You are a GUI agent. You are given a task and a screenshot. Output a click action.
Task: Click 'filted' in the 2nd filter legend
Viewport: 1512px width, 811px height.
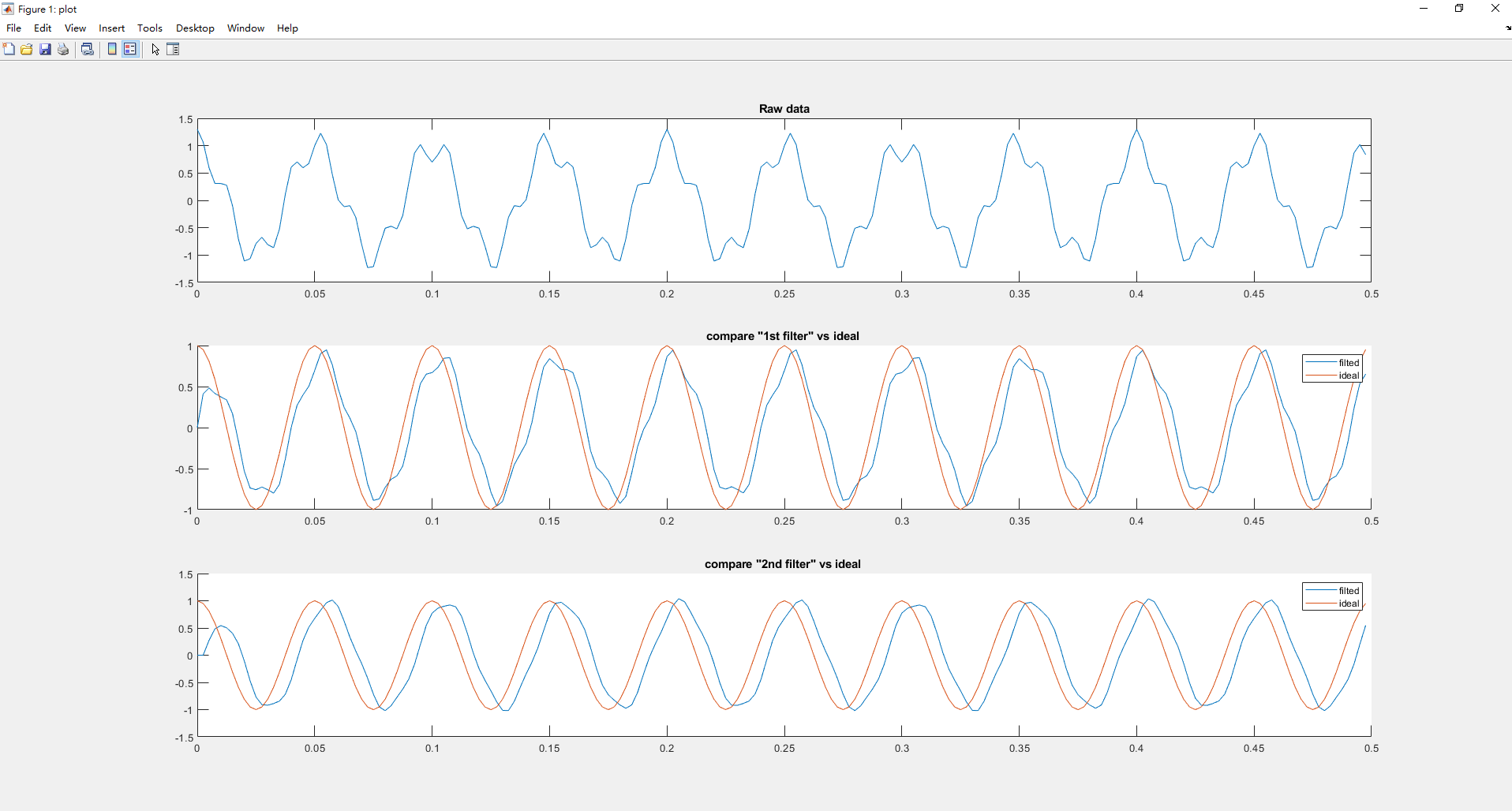[x=1349, y=591]
